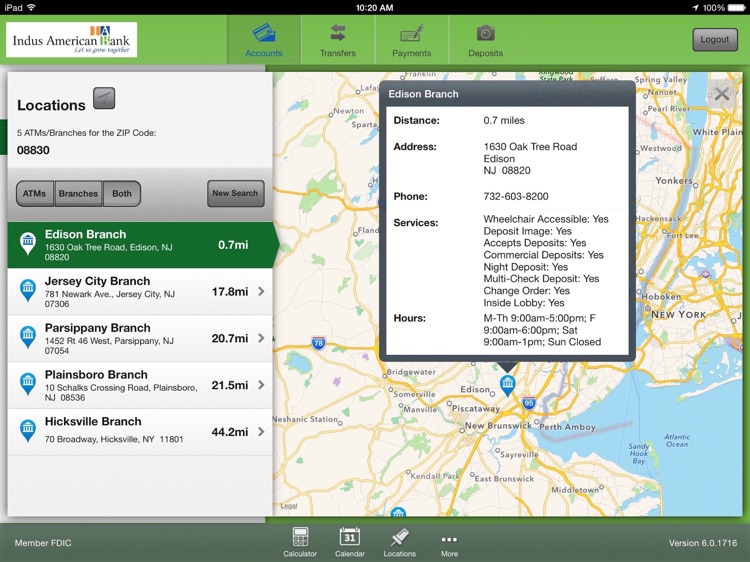Image resolution: width=750 pixels, height=562 pixels.
Task: Start a New Search
Action: (x=235, y=193)
